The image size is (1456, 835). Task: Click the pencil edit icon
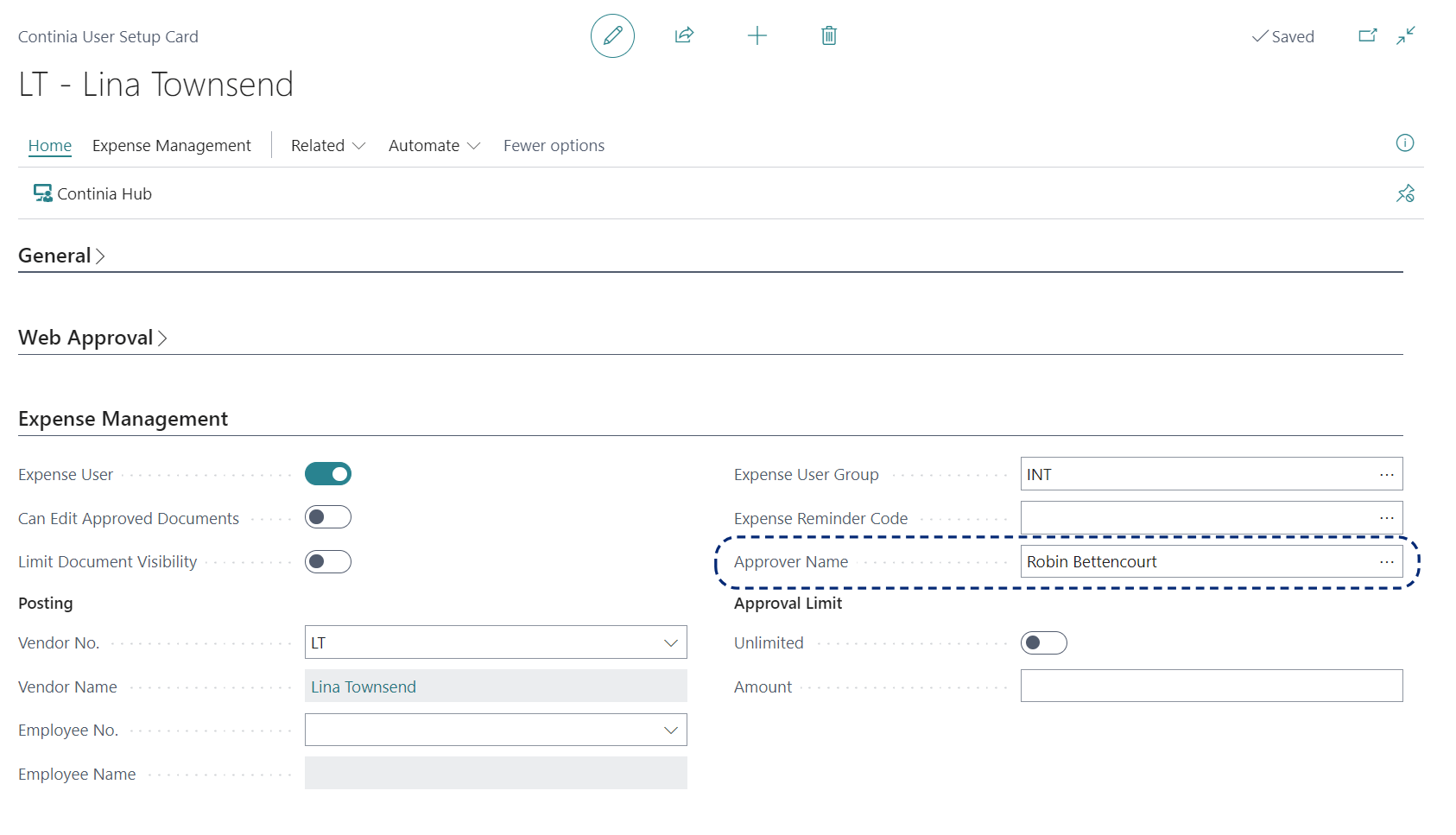tap(612, 35)
